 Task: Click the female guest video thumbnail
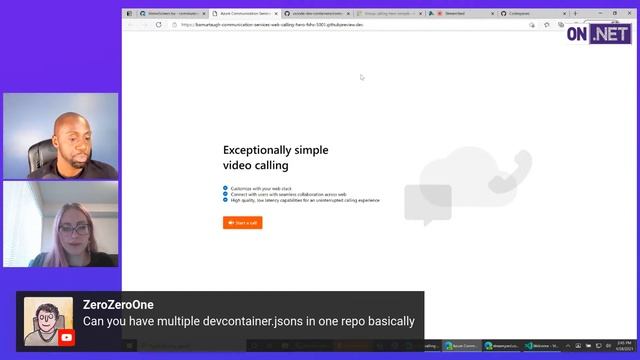pos(60,224)
